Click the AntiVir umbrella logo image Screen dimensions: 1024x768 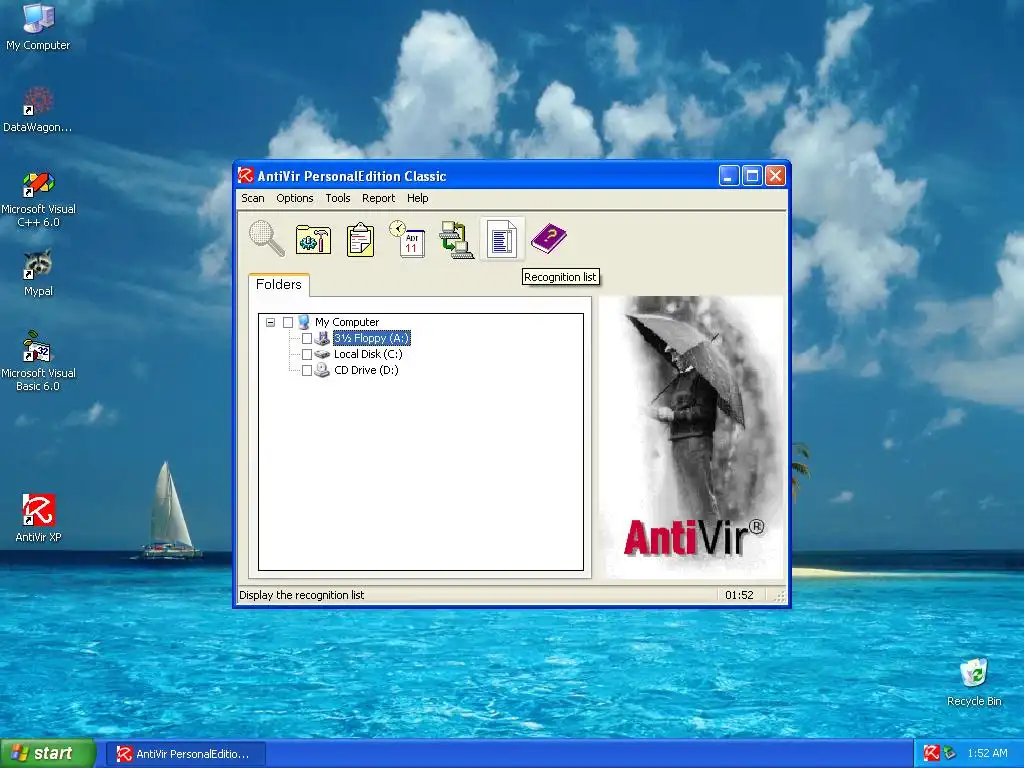[691, 436]
